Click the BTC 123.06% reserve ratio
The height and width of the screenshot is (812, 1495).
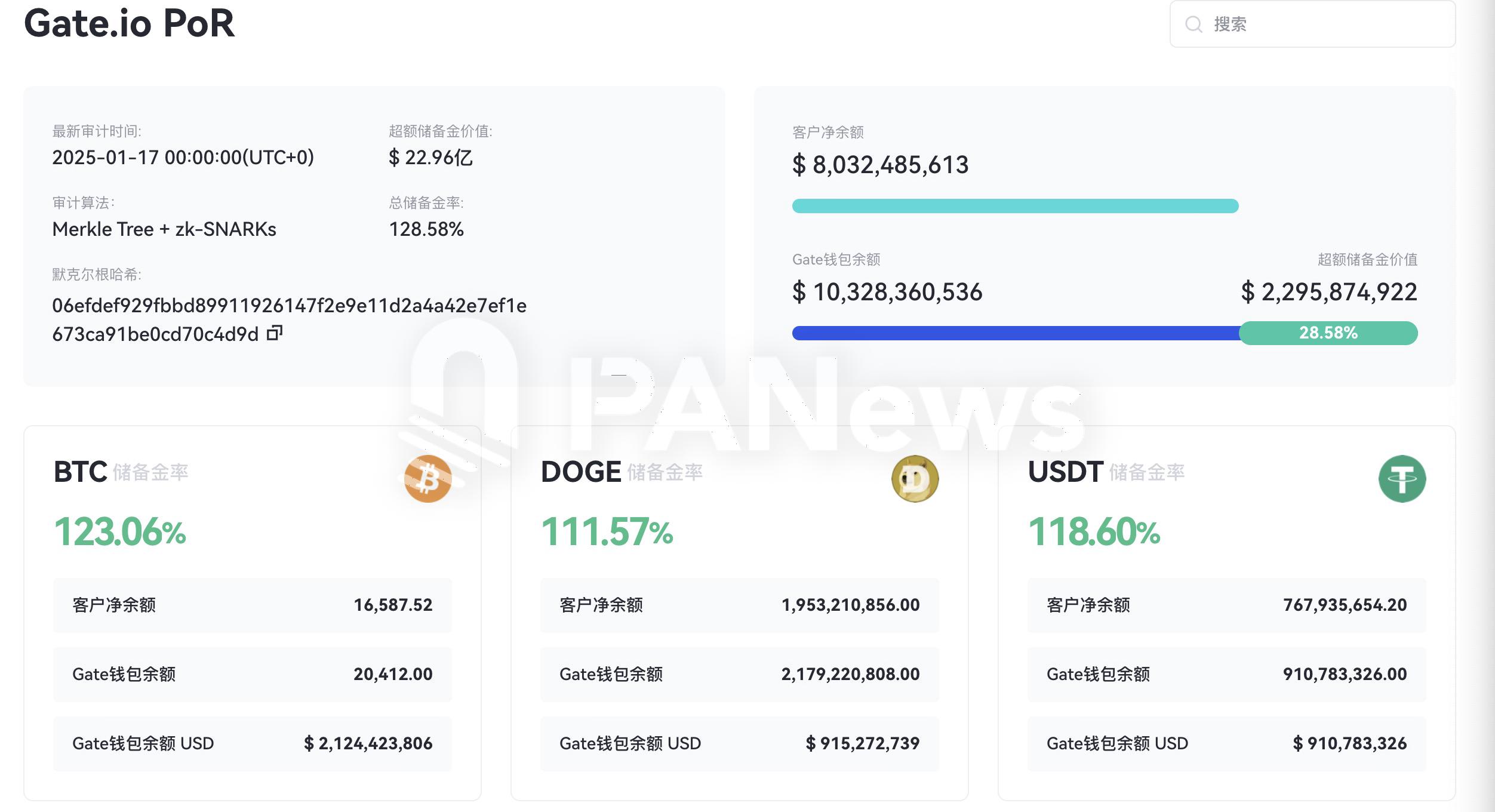click(x=120, y=532)
